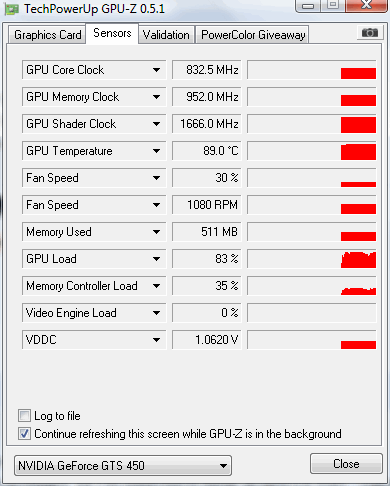This screenshot has width=390, height=486.
Task: Click the GPU Load history graph
Action: tap(312, 259)
